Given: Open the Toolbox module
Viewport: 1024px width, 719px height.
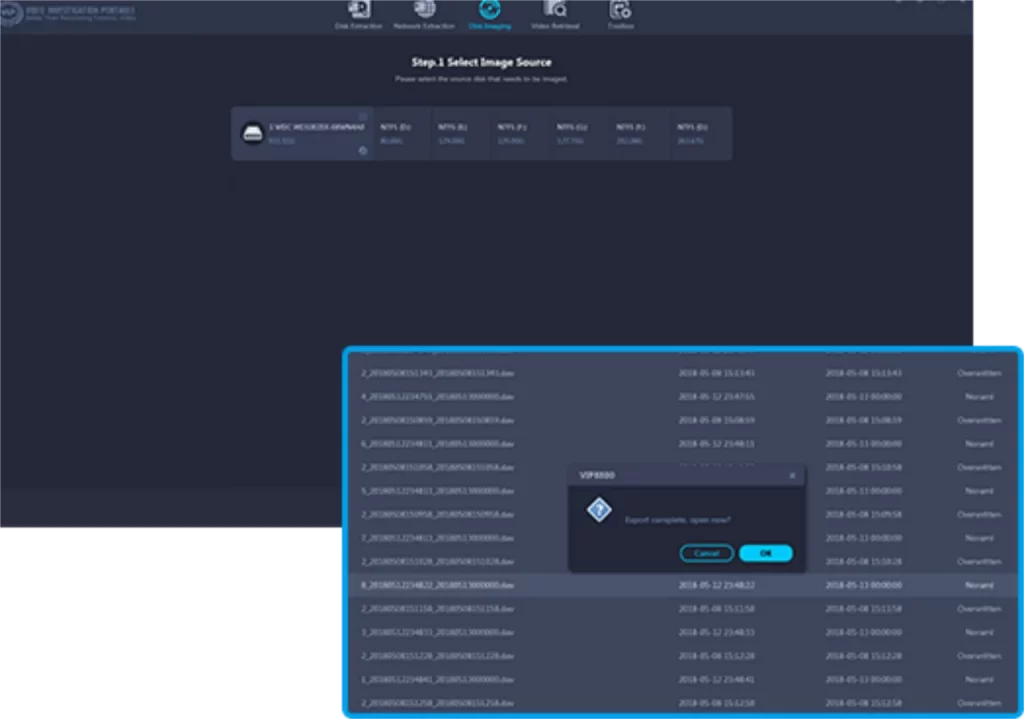Looking at the screenshot, I should (620, 12).
